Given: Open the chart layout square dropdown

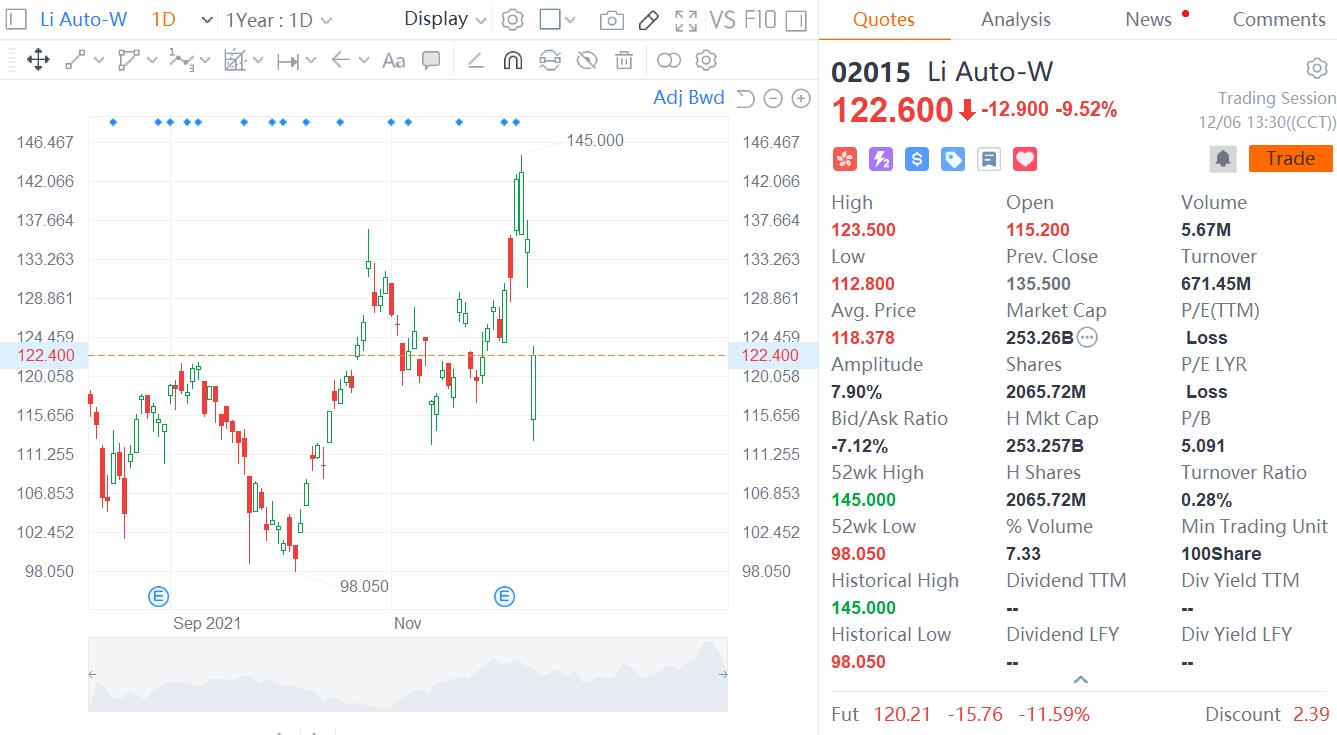Looking at the screenshot, I should point(557,20).
